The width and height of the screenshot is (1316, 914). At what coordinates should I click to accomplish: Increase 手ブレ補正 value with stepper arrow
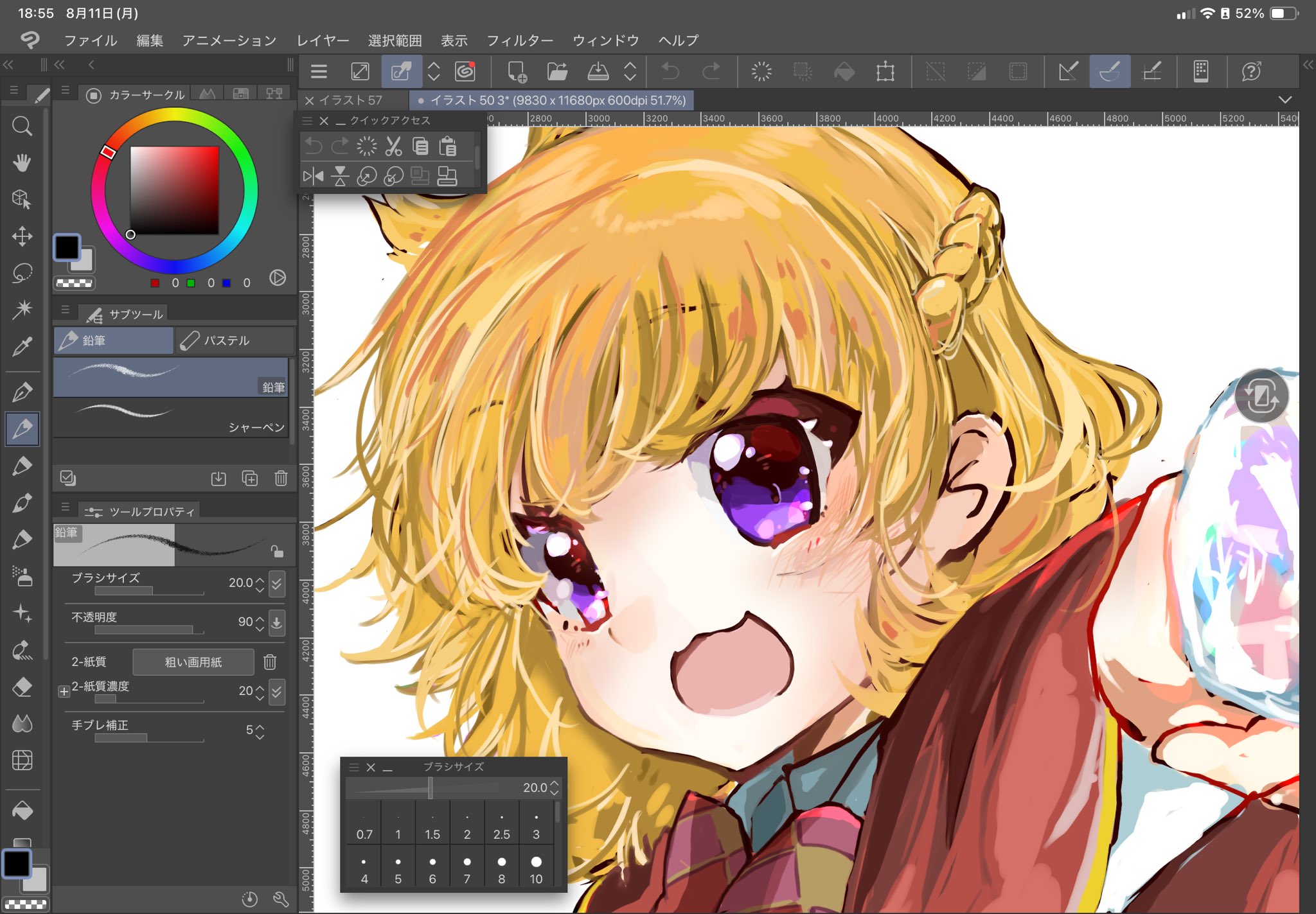(x=260, y=726)
